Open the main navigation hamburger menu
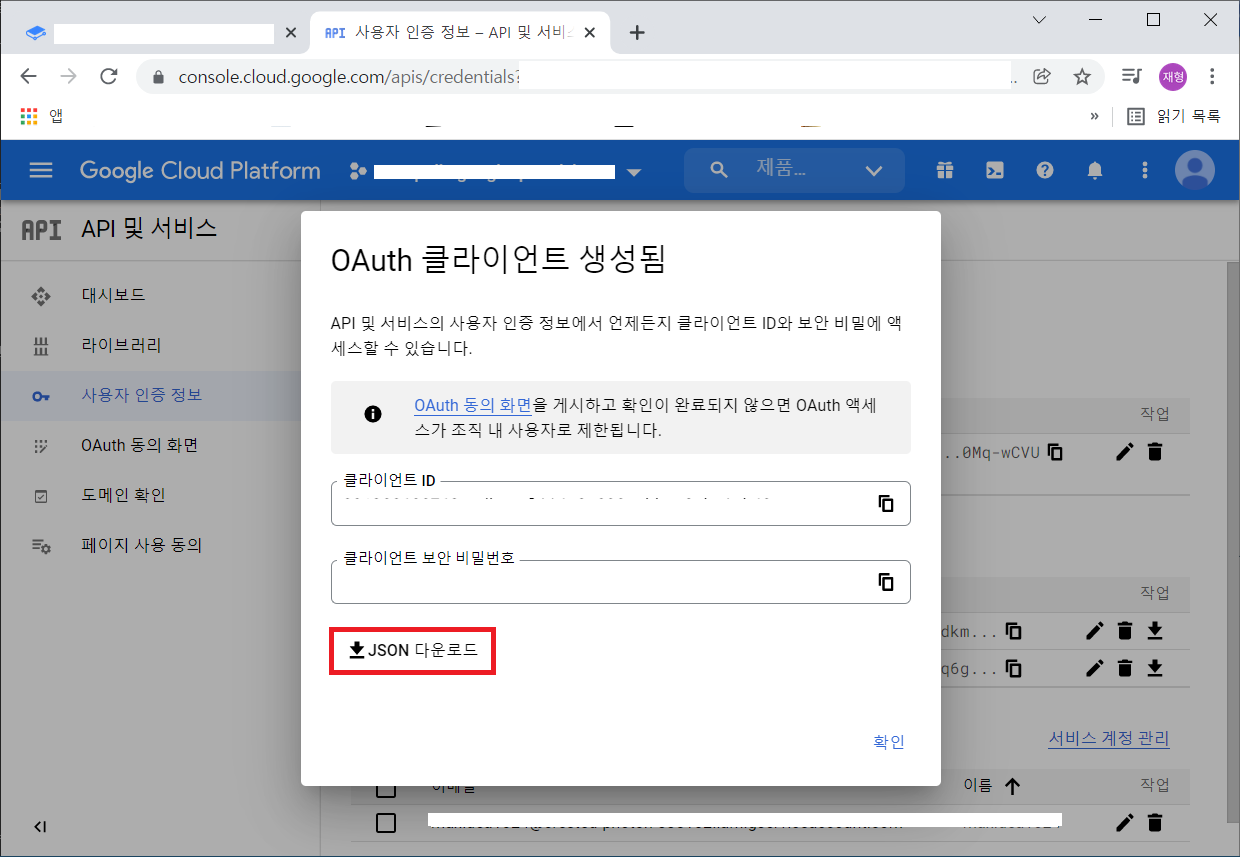This screenshot has width=1240, height=857. click(41, 170)
